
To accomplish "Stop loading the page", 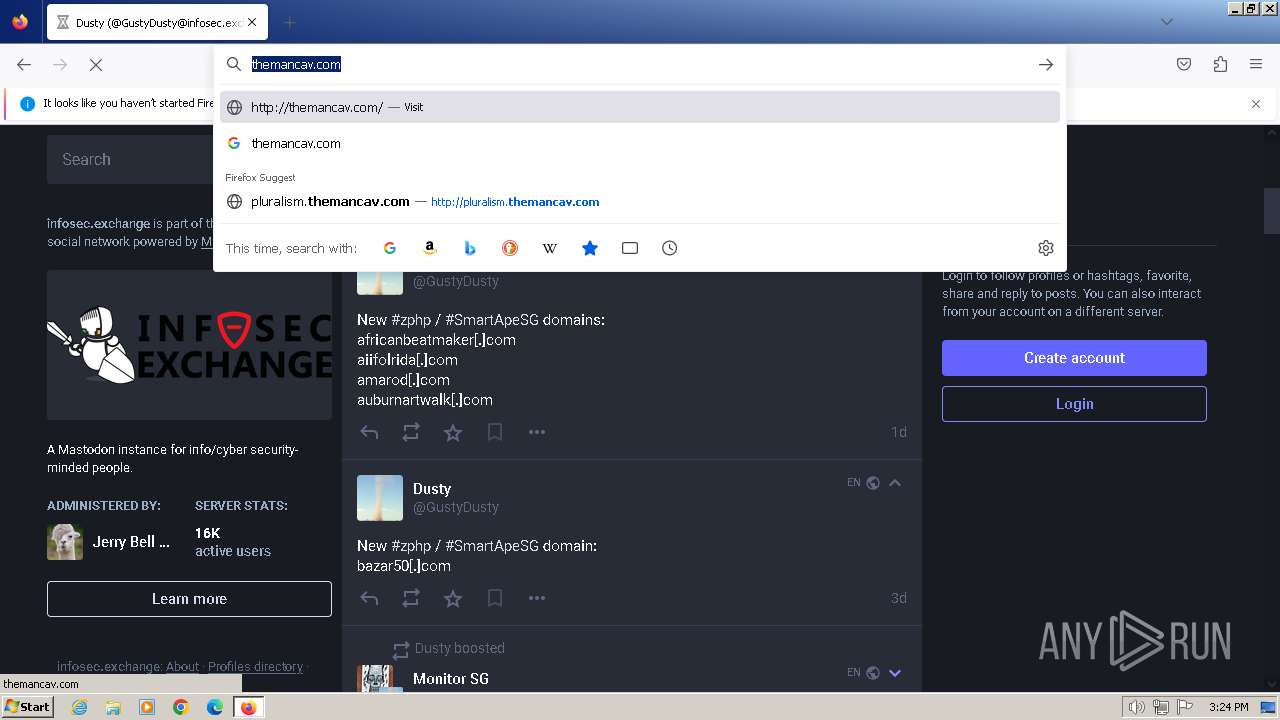I will (x=96, y=64).
